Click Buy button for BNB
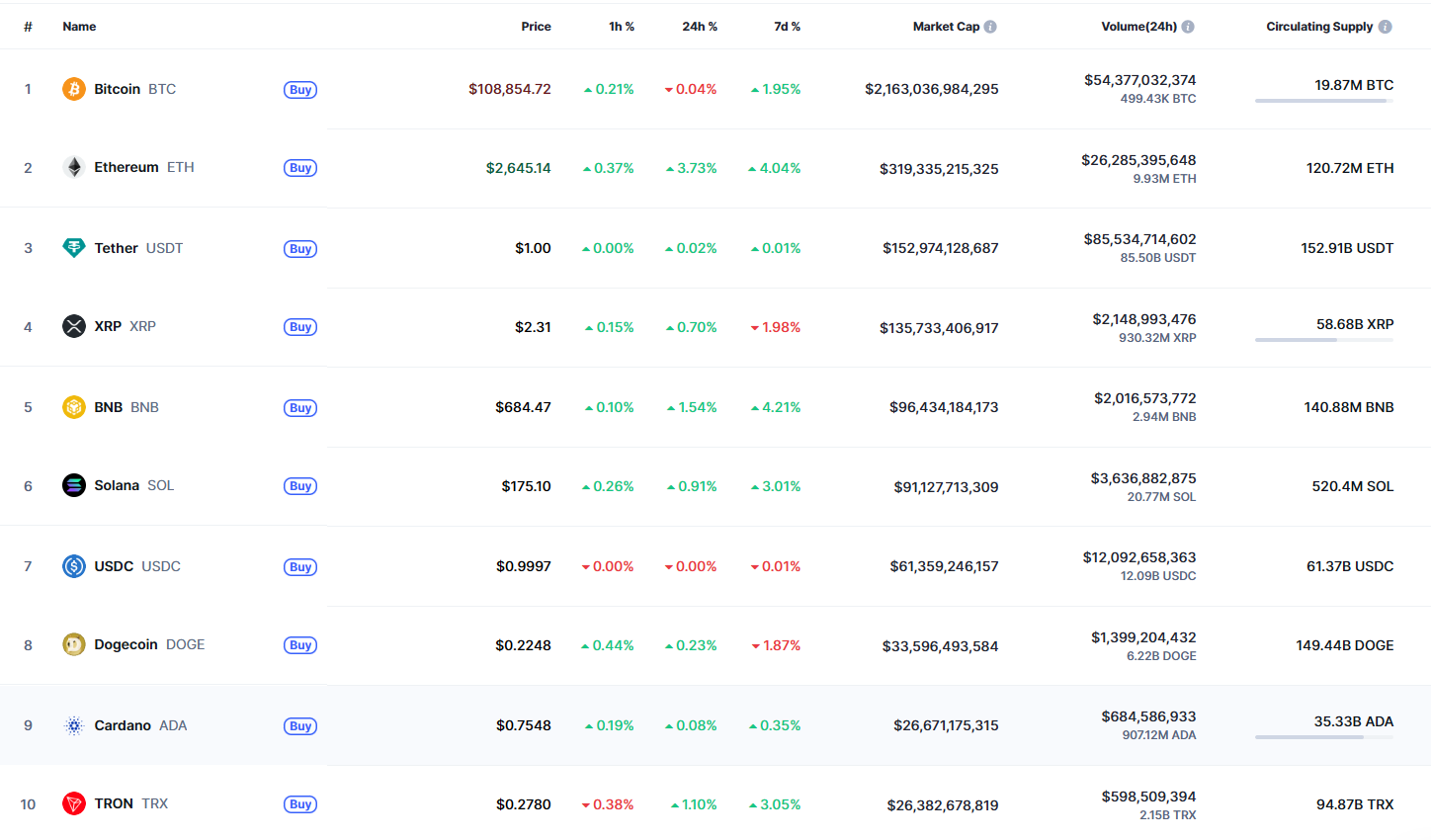Viewport: 1431px width, 840px height. 300,408
